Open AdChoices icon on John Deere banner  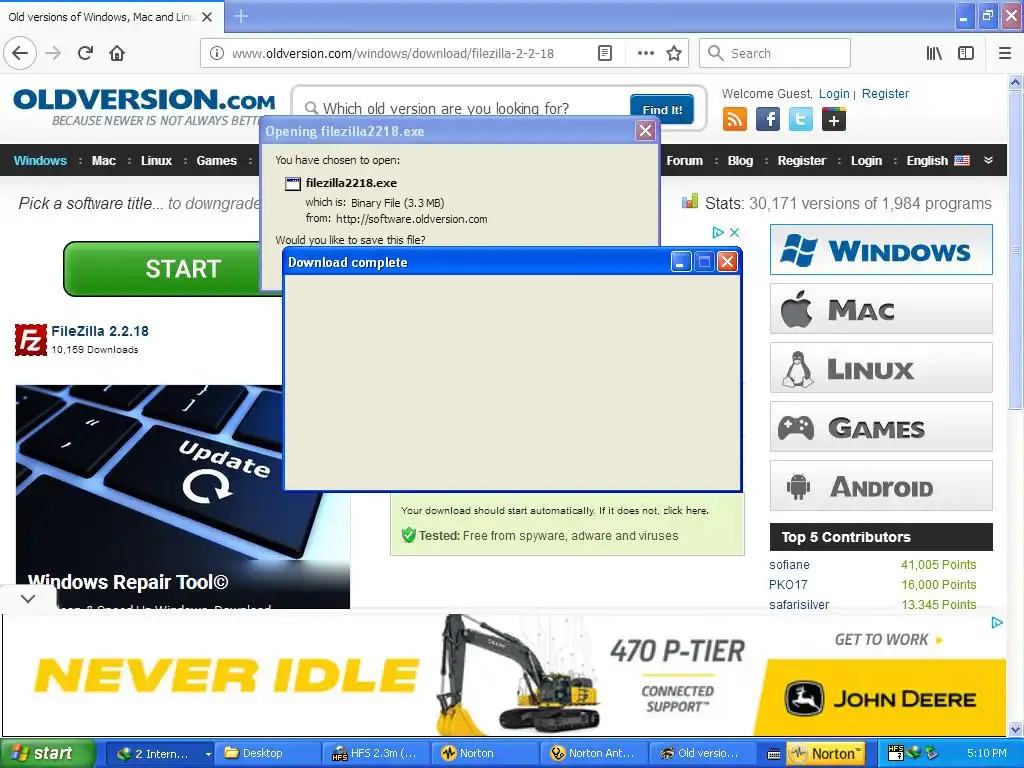coord(997,622)
